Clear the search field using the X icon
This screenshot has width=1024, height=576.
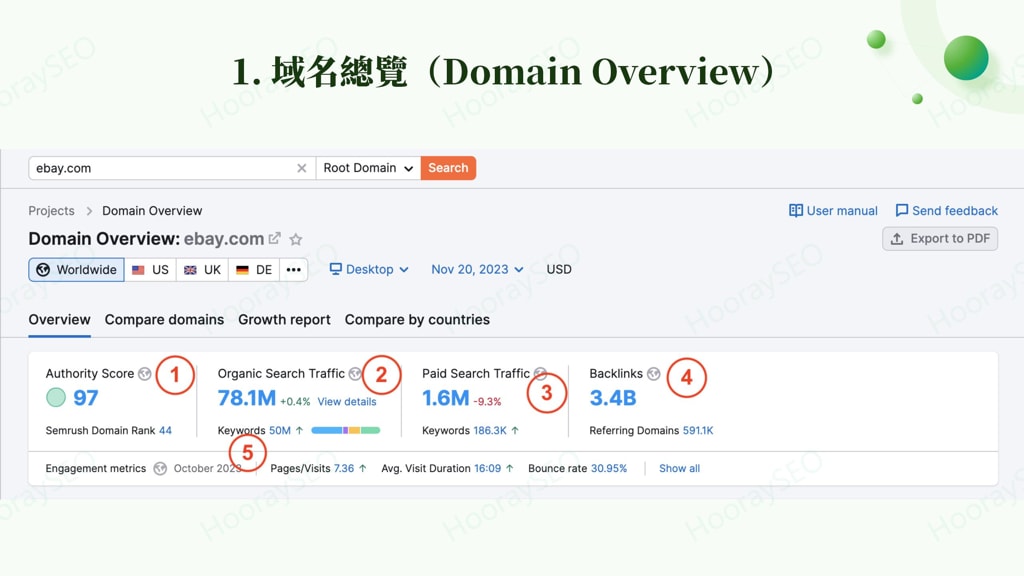pyautogui.click(x=302, y=168)
